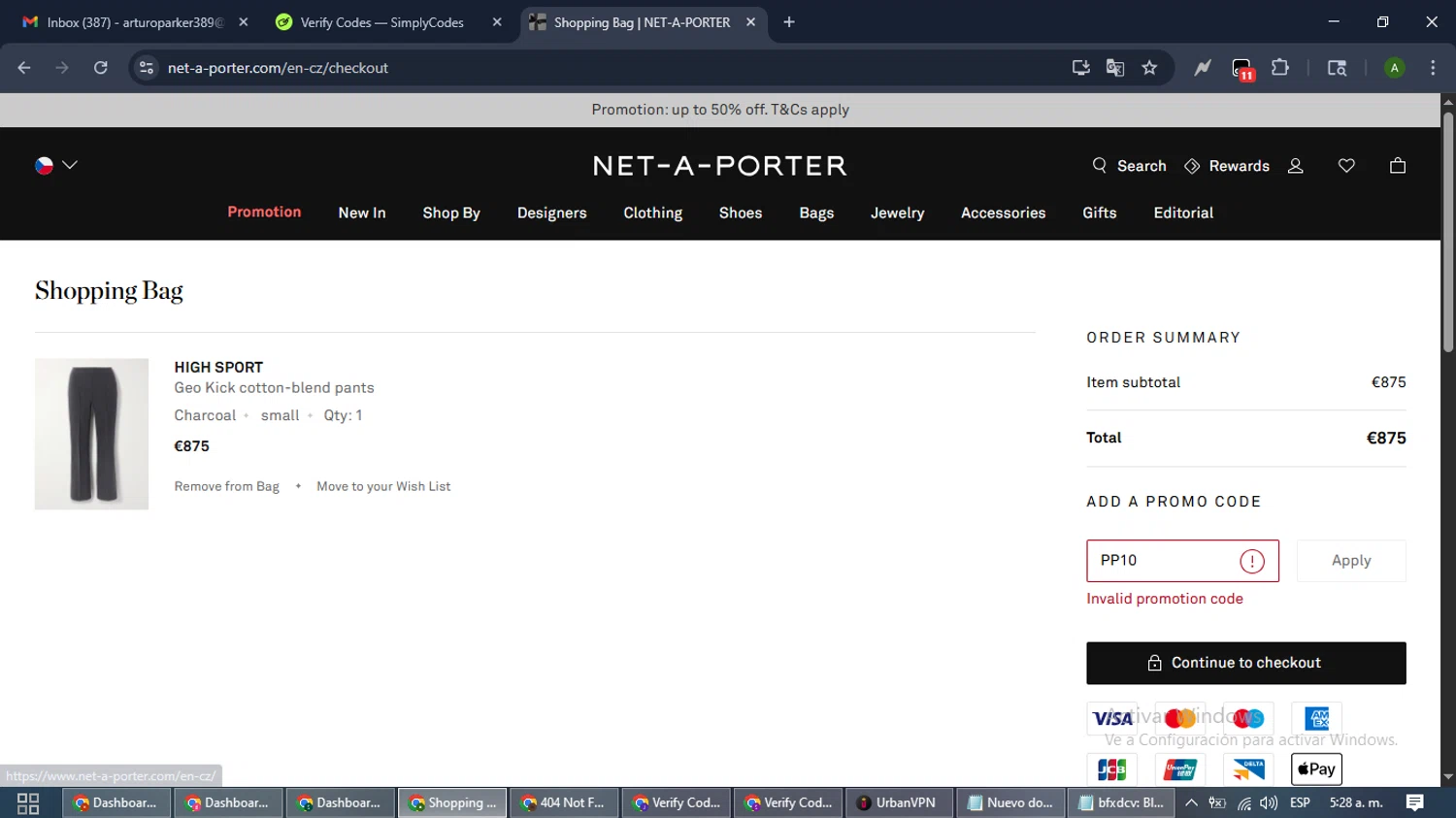Click the NET-A-PORTER logo
The width and height of the screenshot is (1456, 818).
720,166
